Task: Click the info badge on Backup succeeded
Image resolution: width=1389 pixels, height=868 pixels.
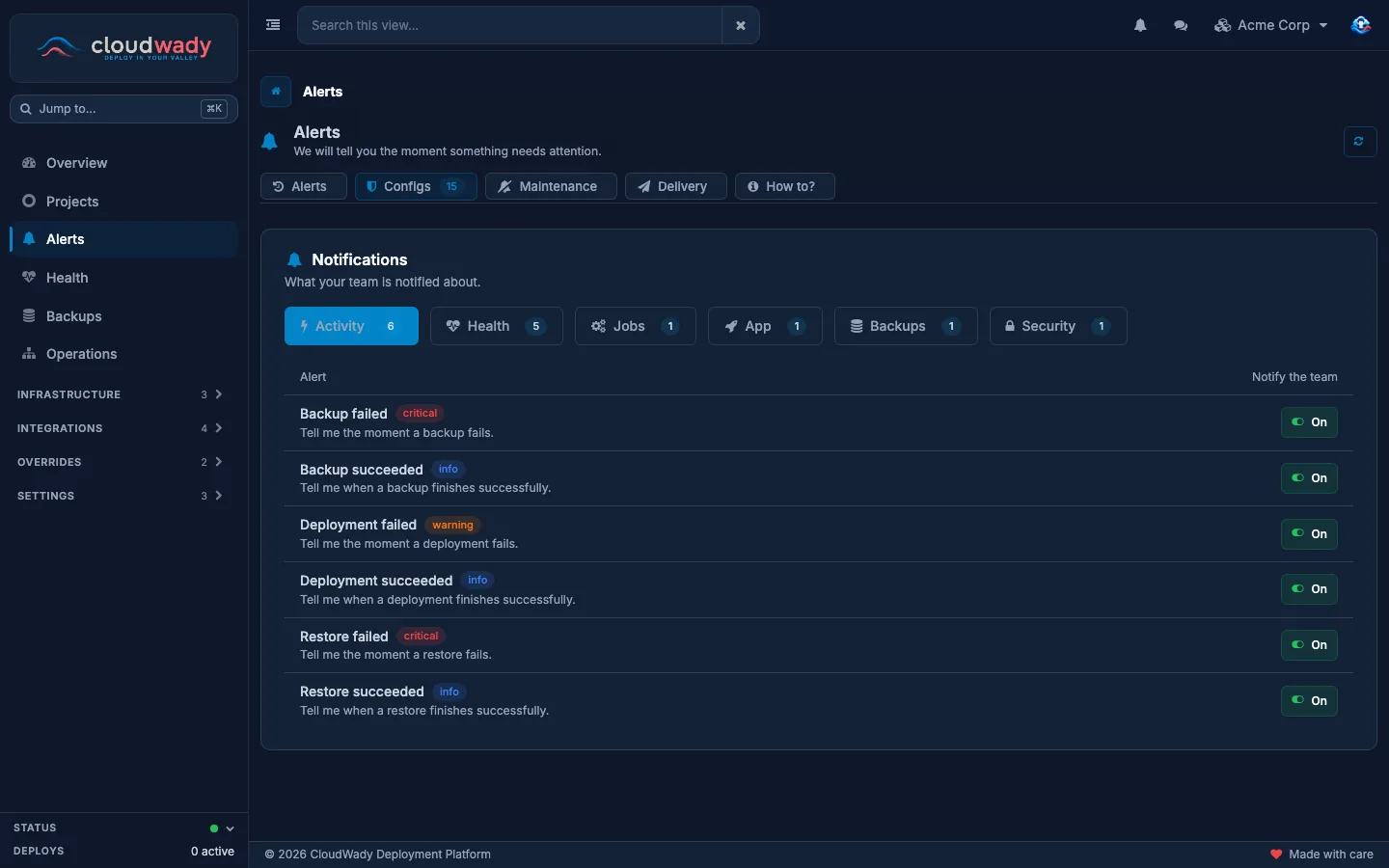Action: click(x=449, y=470)
